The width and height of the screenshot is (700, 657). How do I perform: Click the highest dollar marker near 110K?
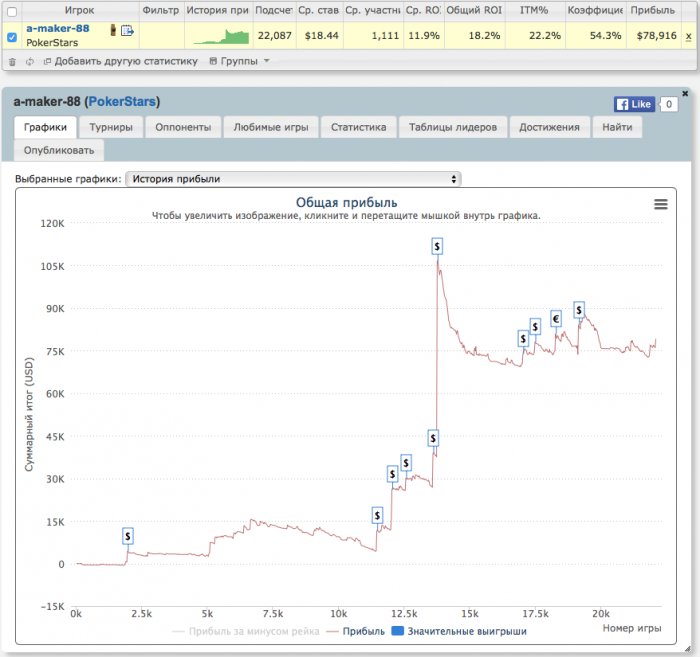click(x=438, y=245)
